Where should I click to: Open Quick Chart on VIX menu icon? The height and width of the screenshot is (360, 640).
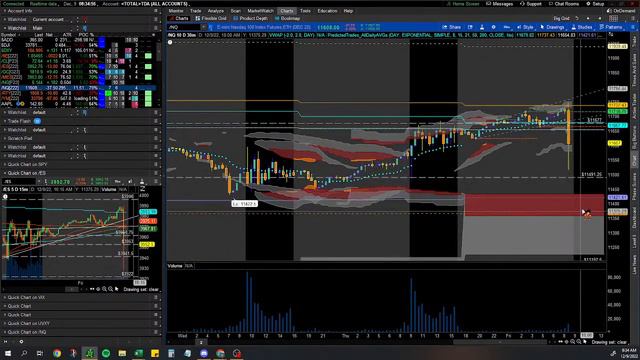click(x=156, y=298)
